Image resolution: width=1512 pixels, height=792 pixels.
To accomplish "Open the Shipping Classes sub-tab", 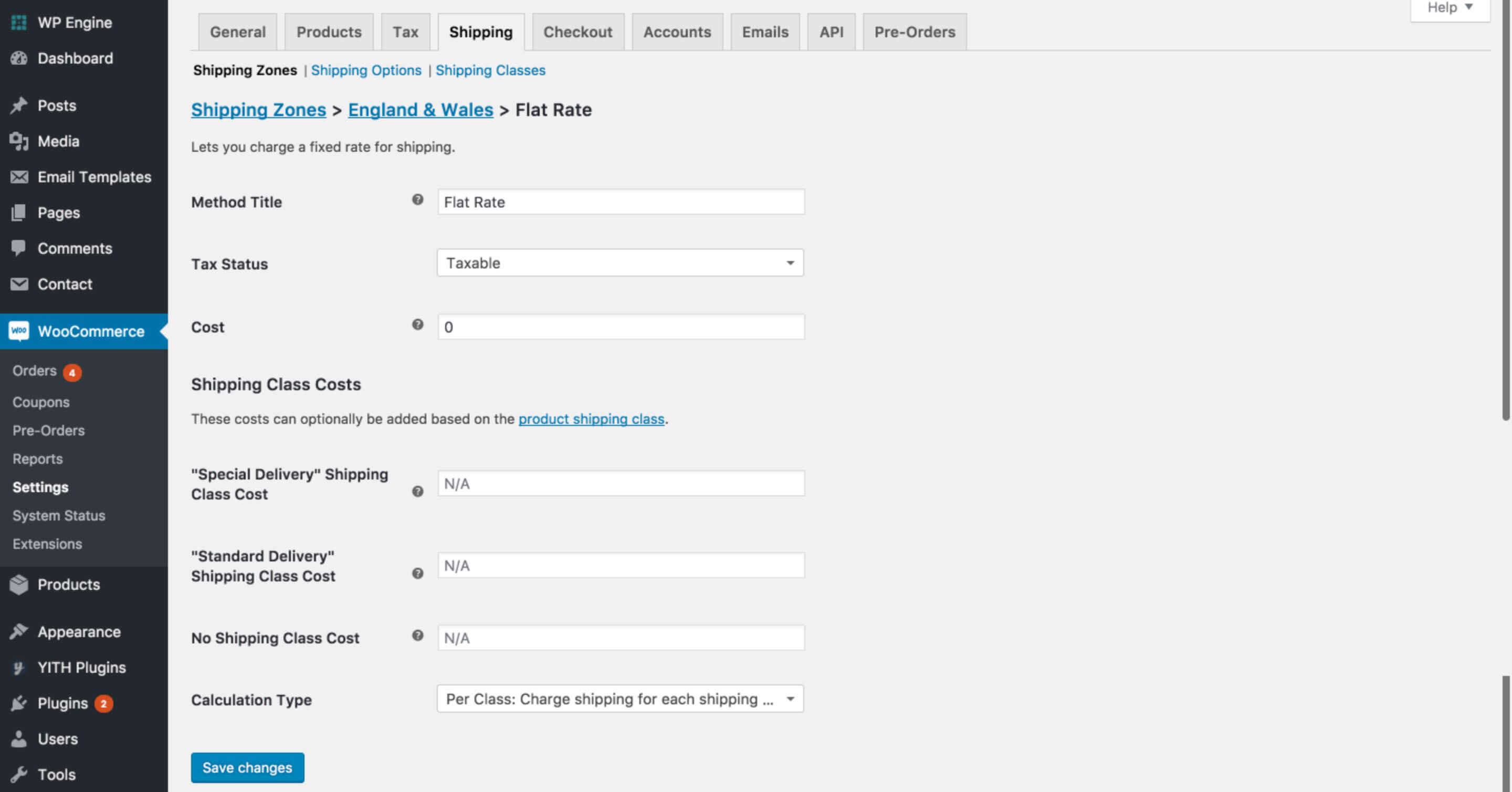I will point(490,70).
